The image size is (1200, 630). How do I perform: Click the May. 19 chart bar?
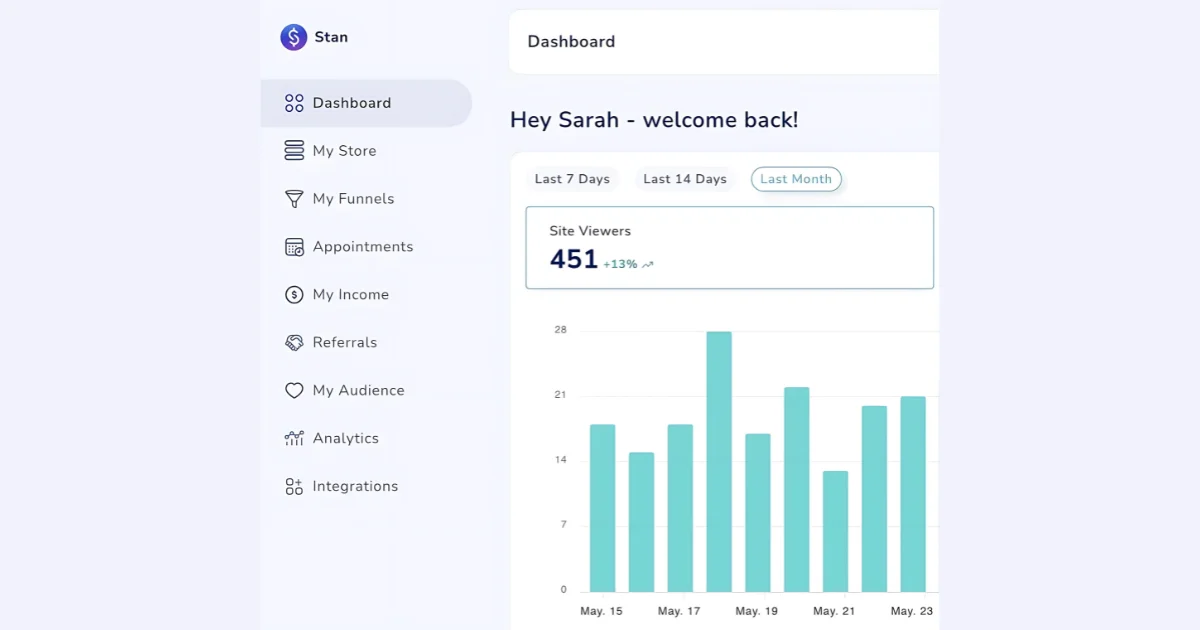pos(758,513)
